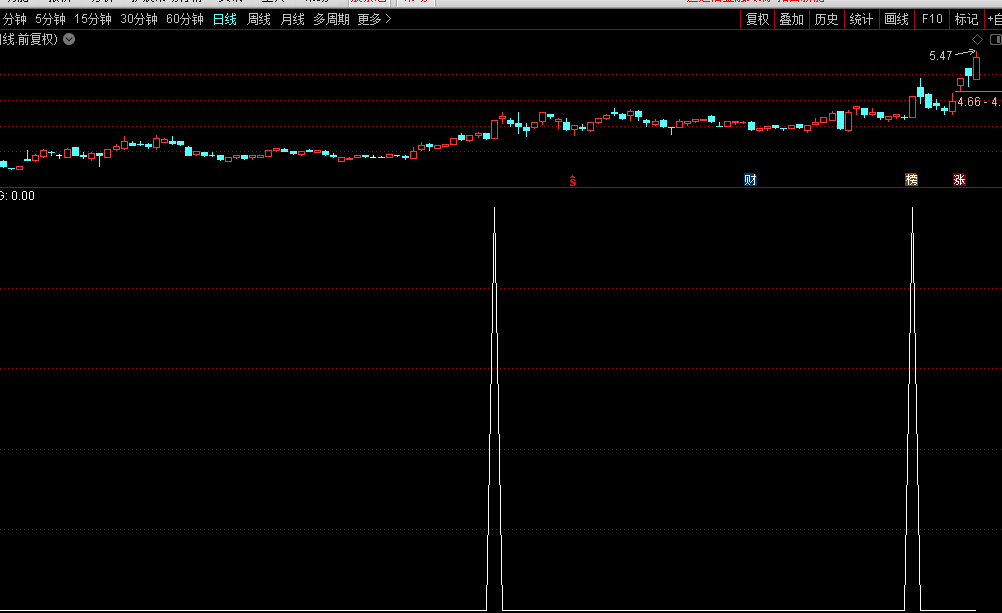Viewport: 1002px width, 613px height.
Task: Select the 5分钟 period
Action: coord(50,19)
